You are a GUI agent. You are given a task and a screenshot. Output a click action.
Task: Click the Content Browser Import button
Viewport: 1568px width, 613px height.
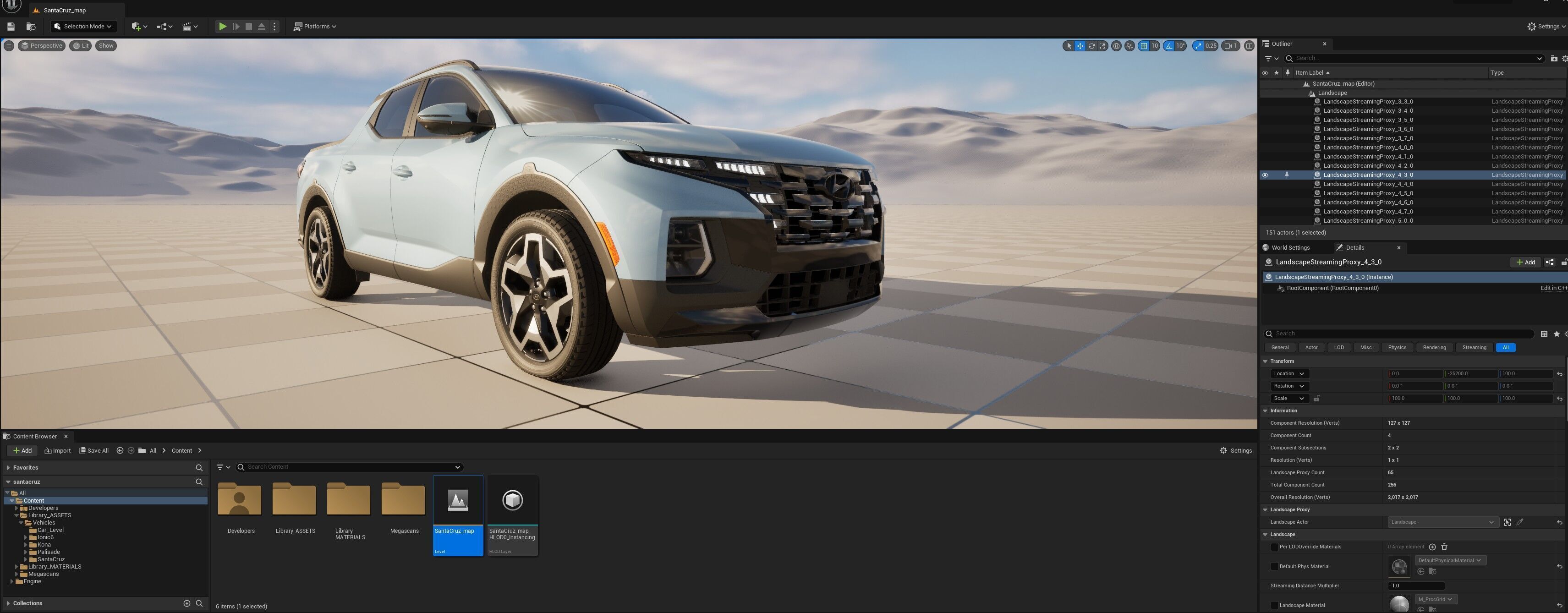coord(57,451)
